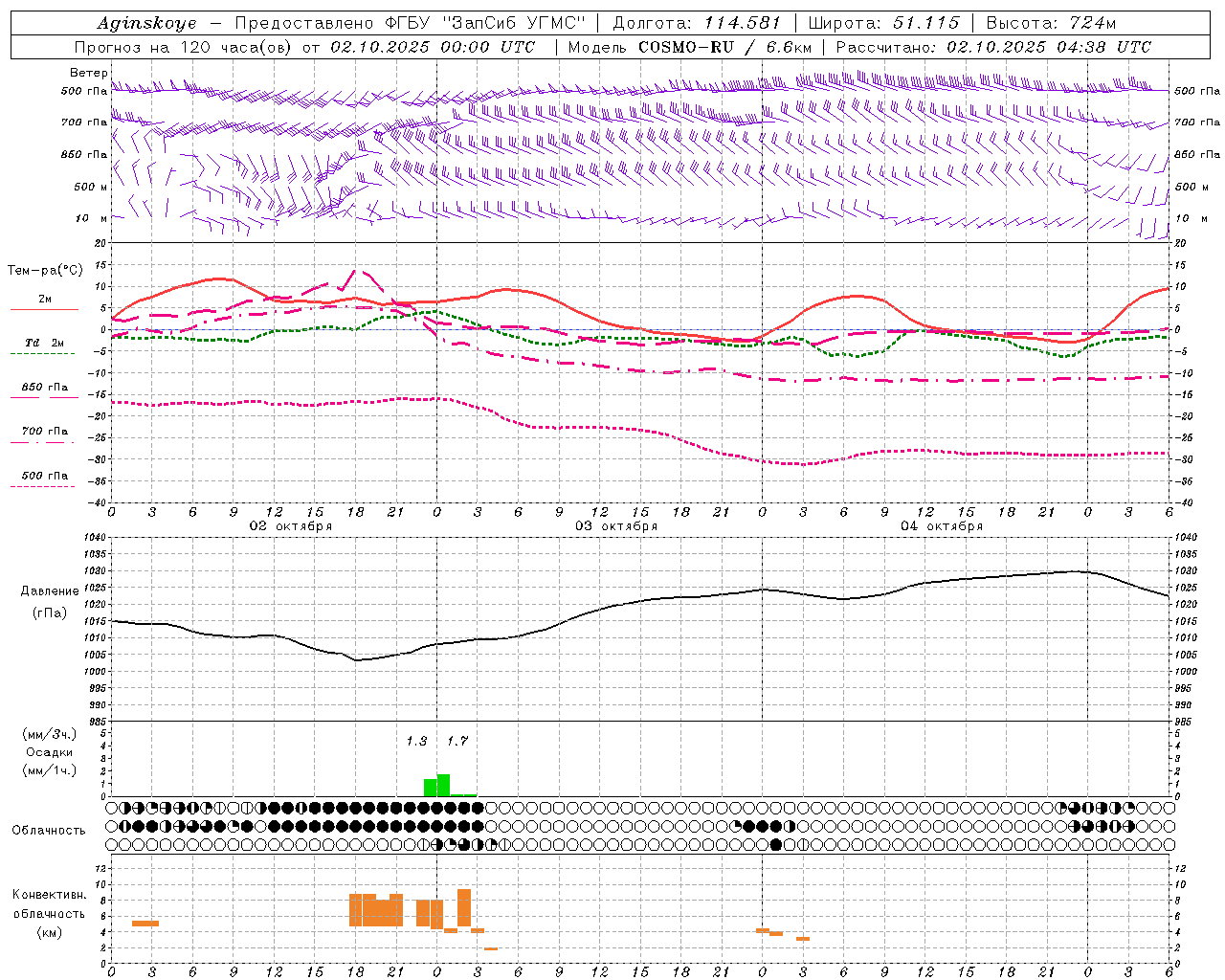Click the "1.3" precipitation amount value

416,741
